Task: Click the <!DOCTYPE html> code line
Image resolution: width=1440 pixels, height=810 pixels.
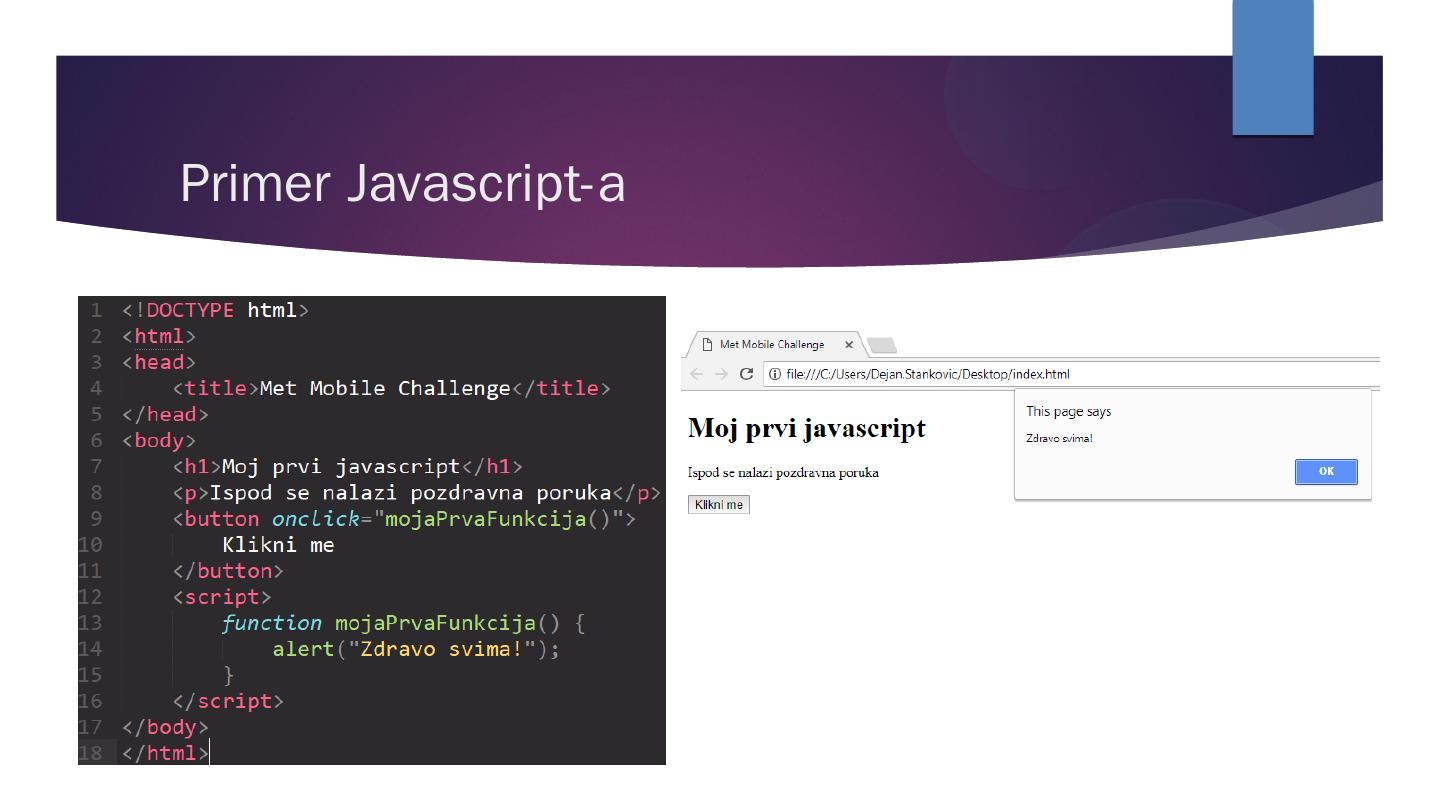Action: tap(215, 310)
